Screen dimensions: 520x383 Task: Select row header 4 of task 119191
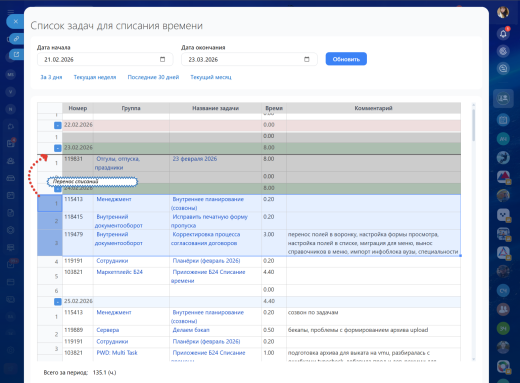(50, 262)
